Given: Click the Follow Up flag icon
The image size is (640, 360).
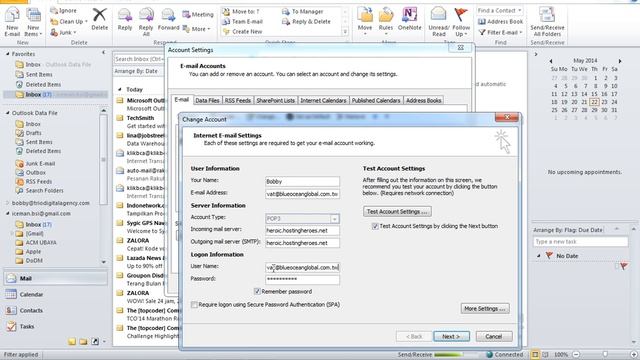Looking at the screenshot, I should 461,21.
